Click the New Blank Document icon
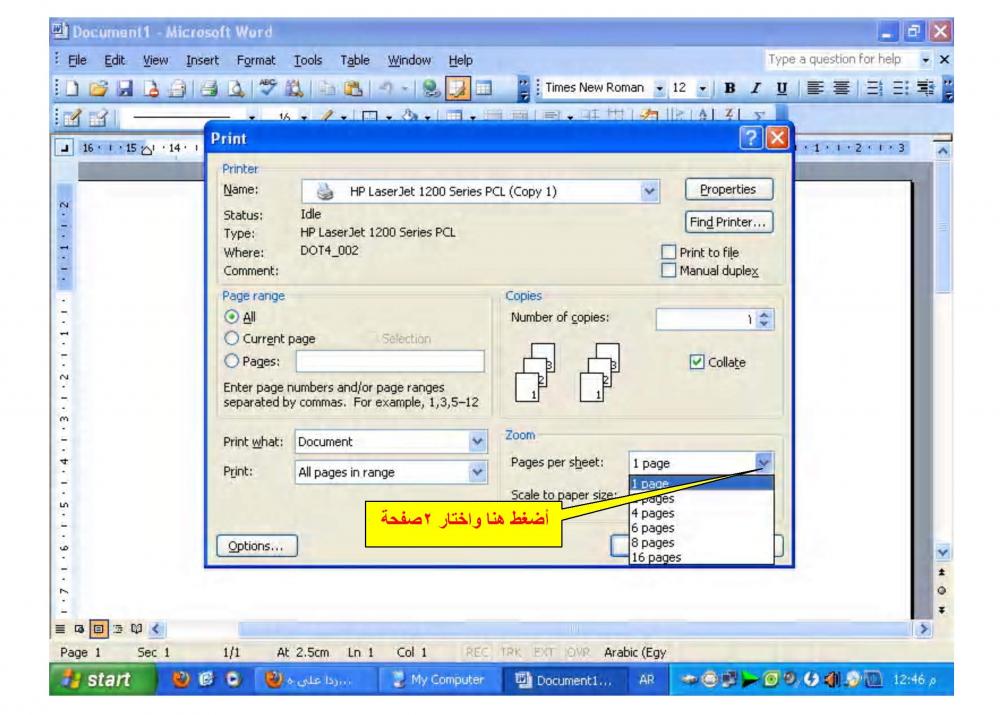 72,88
